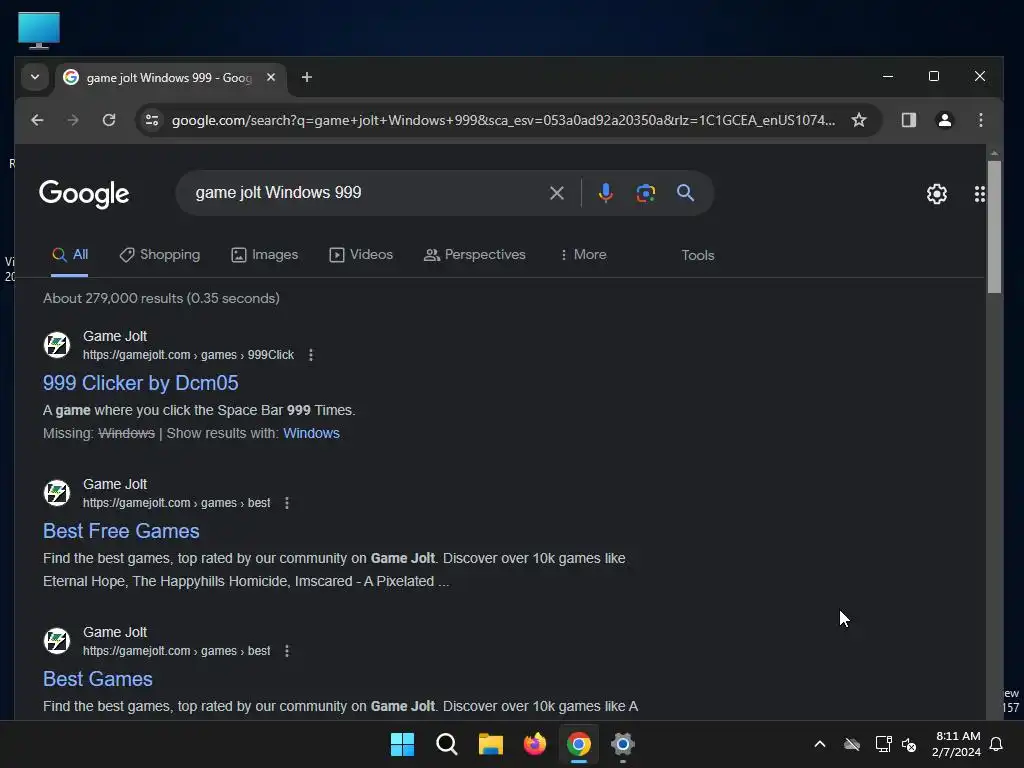Switch to the Images tab
The image size is (1024, 768).
pos(264,255)
